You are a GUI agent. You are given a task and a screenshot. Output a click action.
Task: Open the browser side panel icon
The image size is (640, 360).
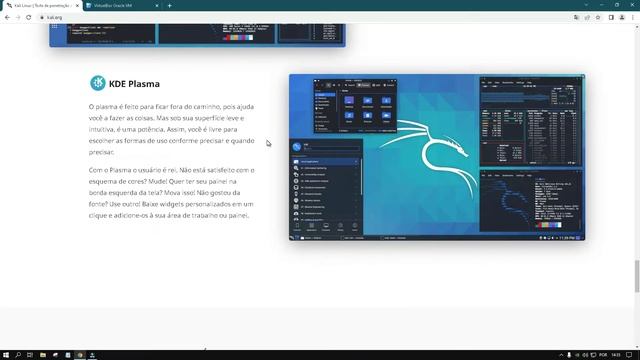(611, 18)
